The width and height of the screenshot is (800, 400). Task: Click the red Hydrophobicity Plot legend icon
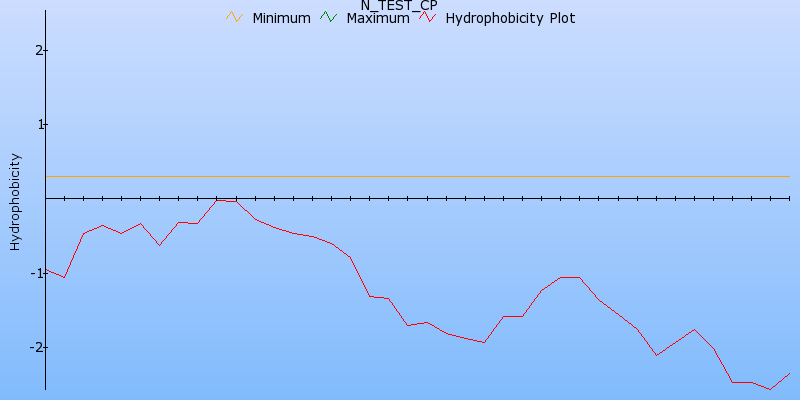tap(427, 17)
